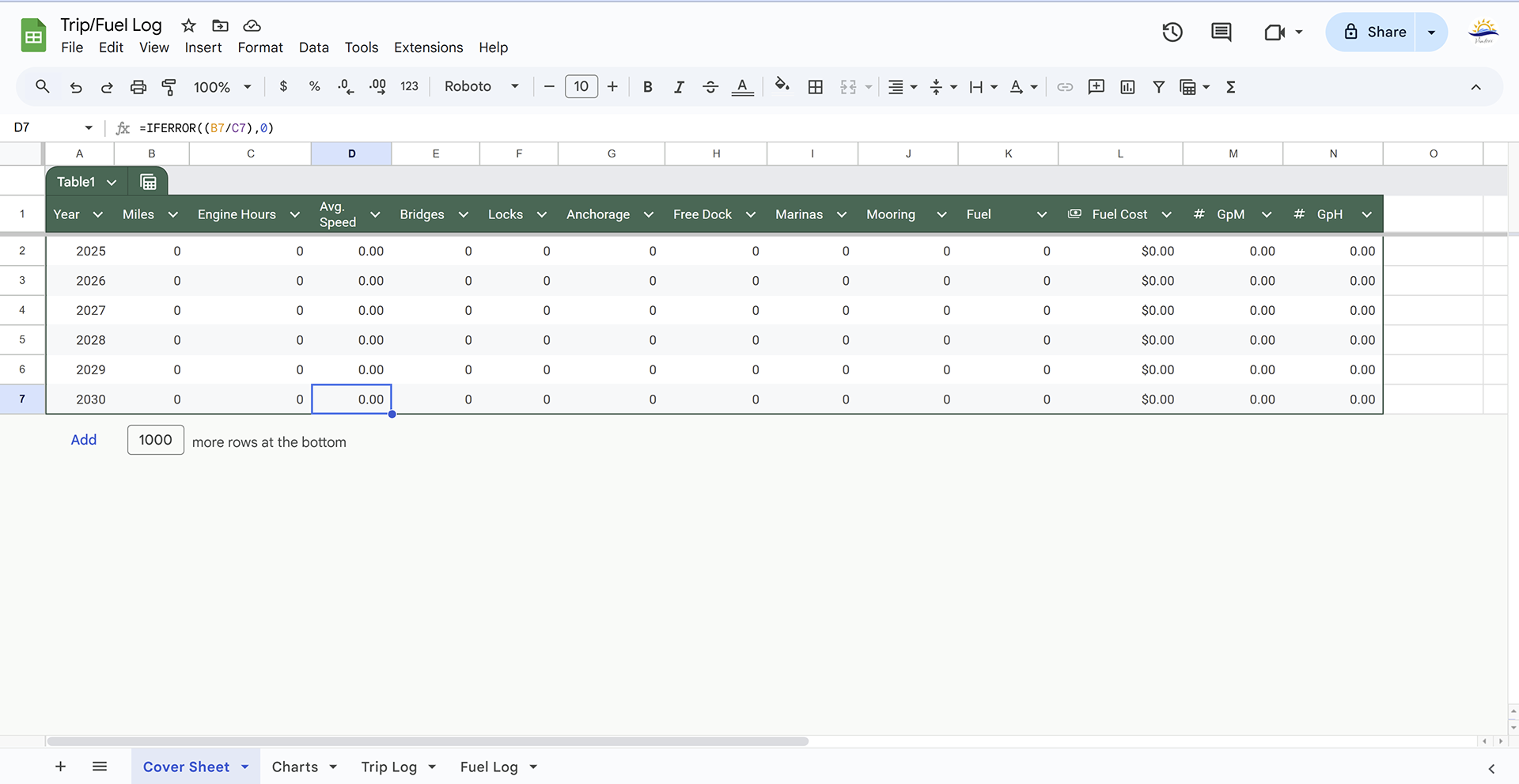The height and width of the screenshot is (784, 1519).
Task: Print the spreadsheet with printer icon
Action: click(138, 87)
